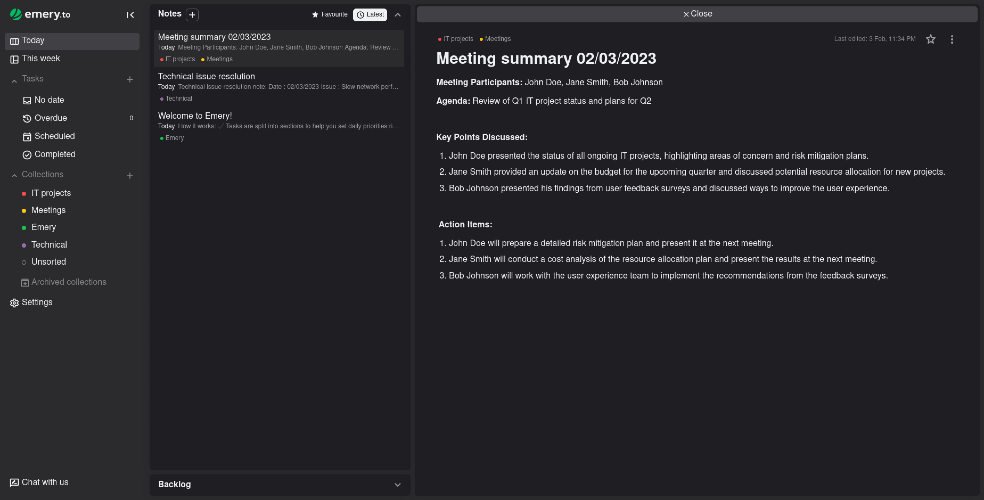984x500 pixels.
Task: Expand the Backlog section
Action: [397, 485]
